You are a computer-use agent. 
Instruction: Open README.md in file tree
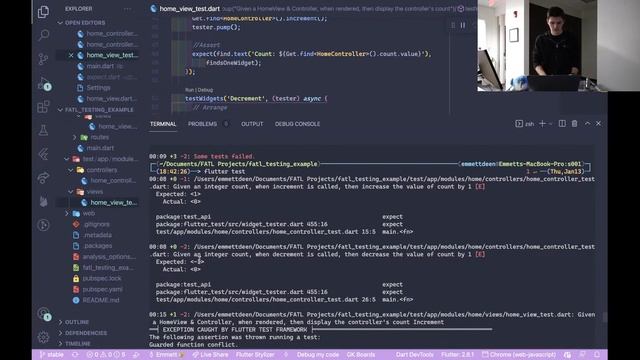tap(101, 300)
